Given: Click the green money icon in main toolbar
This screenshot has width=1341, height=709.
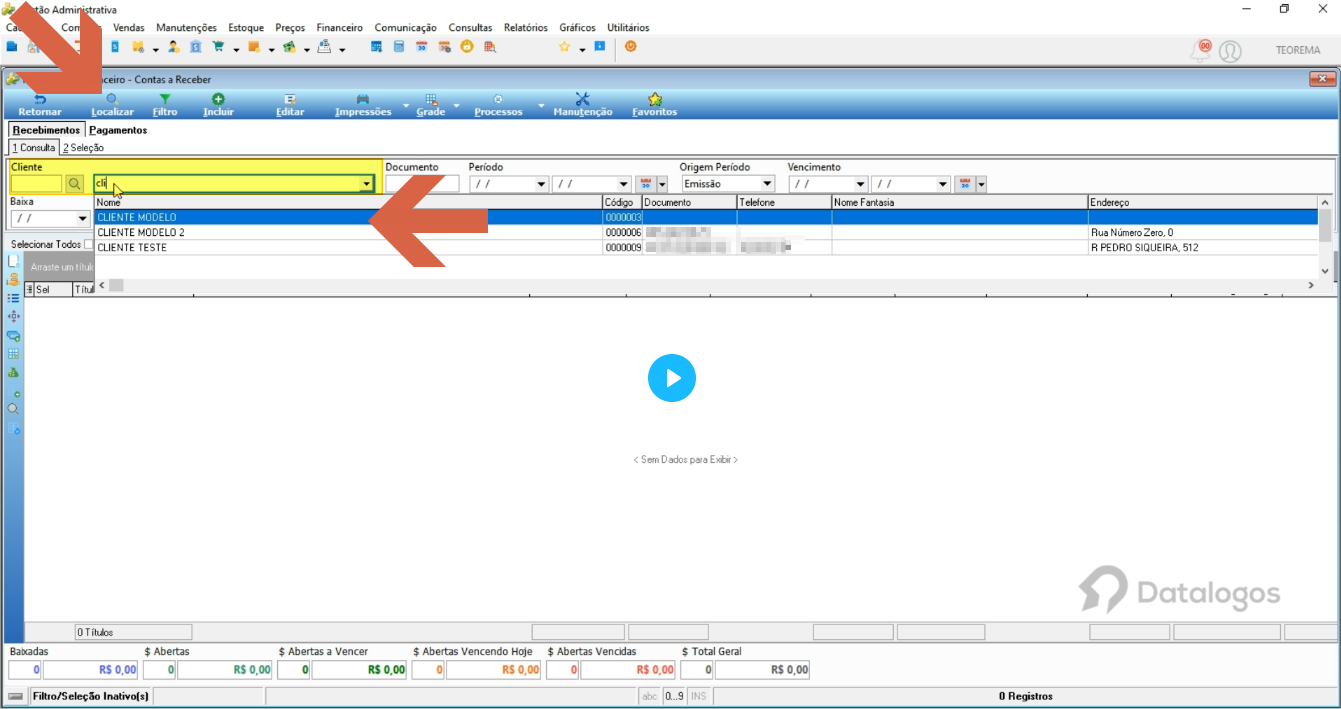Looking at the screenshot, I should point(289,47).
